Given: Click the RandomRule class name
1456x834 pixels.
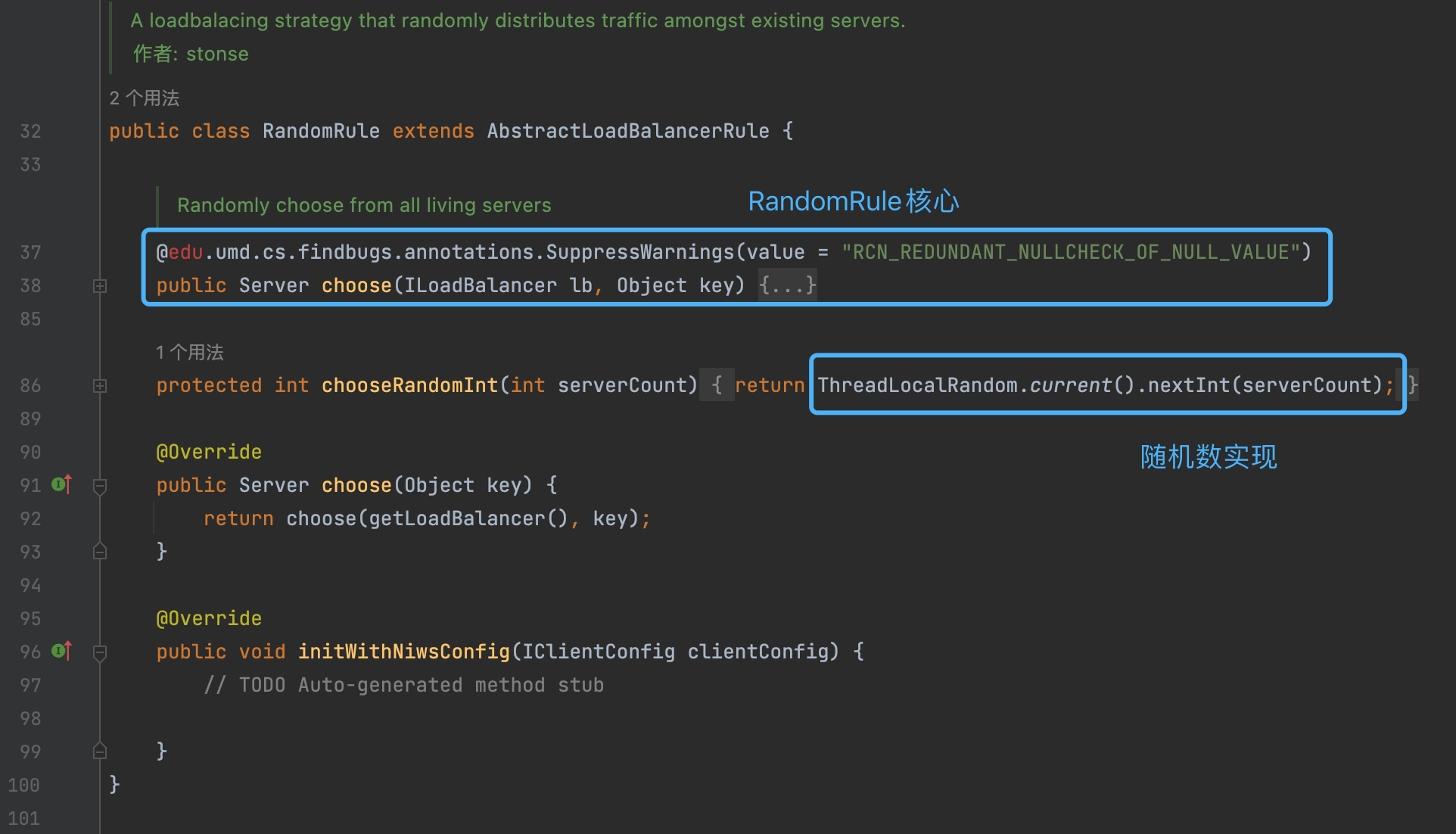Looking at the screenshot, I should [321, 131].
